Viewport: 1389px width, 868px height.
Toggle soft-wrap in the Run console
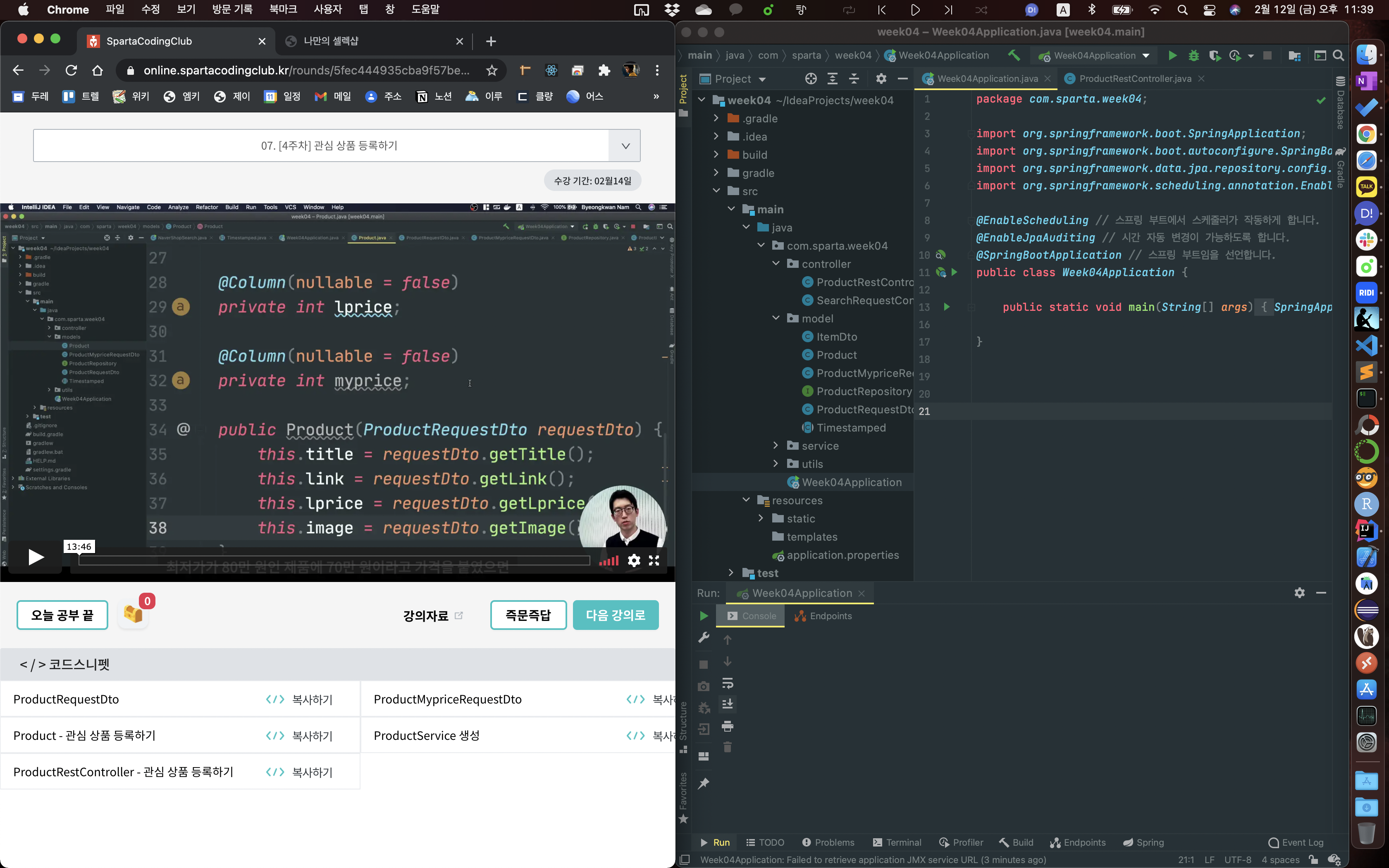click(x=727, y=683)
